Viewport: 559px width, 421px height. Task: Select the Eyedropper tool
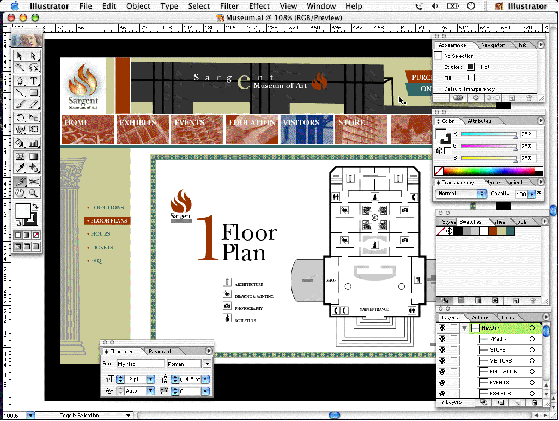pyautogui.click(x=20, y=168)
